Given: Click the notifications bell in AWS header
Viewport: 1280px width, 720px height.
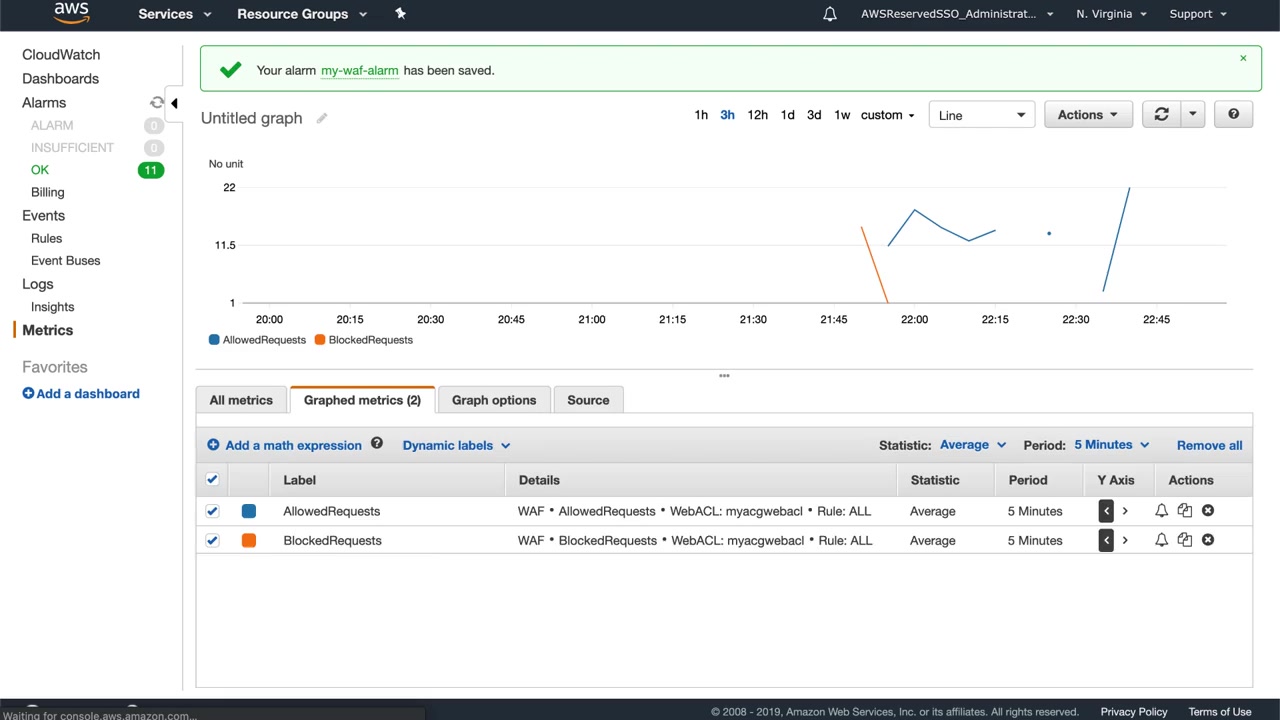Looking at the screenshot, I should 829,14.
